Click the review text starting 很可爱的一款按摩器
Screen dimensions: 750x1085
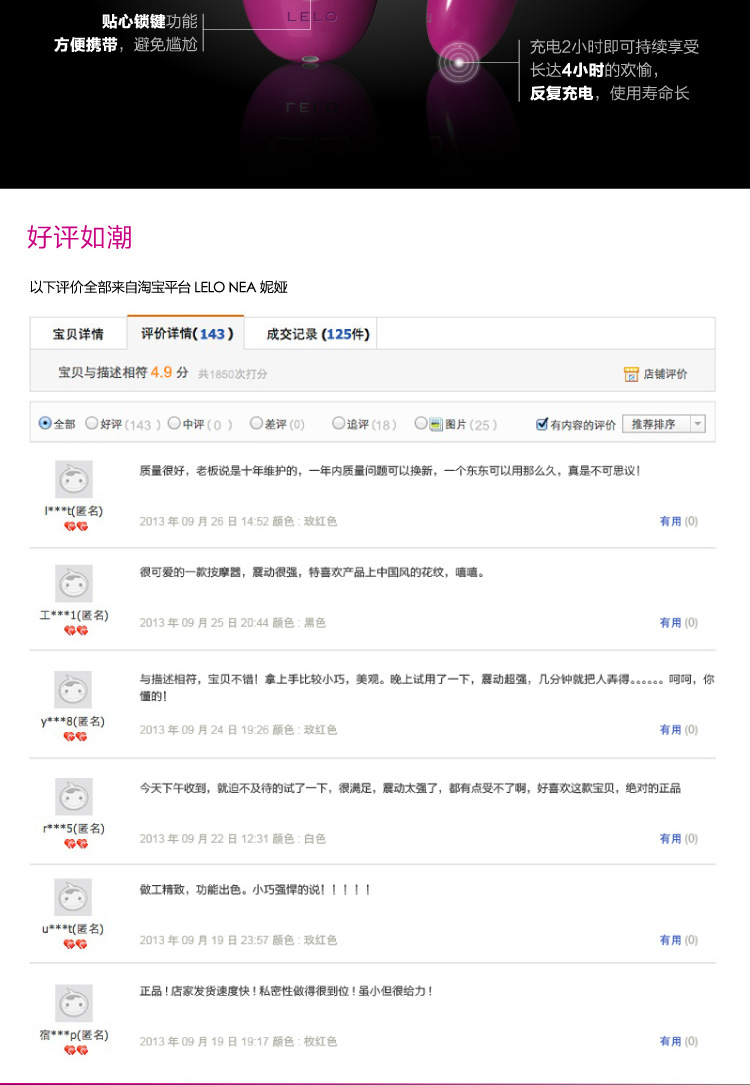(313, 572)
